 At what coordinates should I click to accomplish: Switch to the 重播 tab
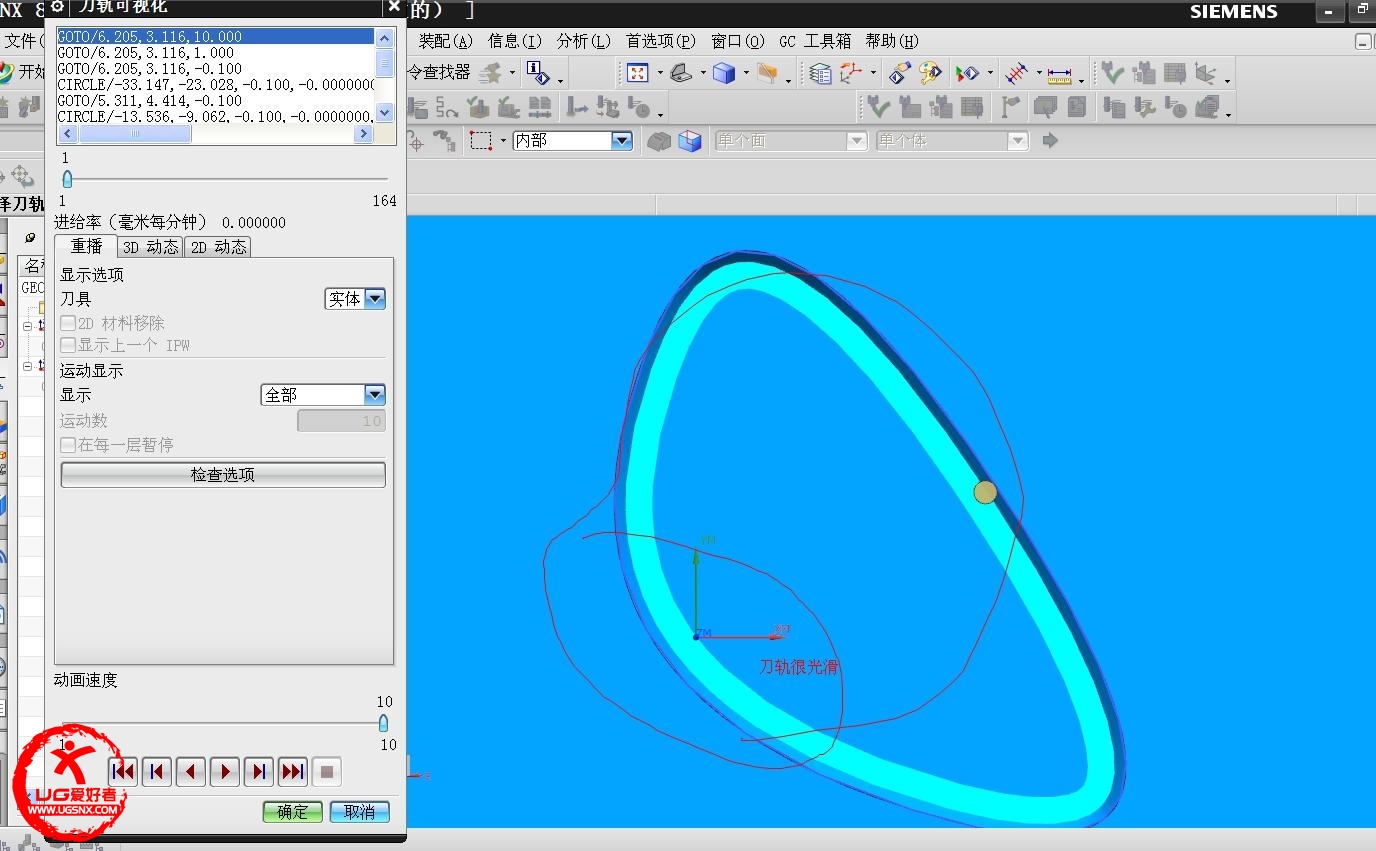pyautogui.click(x=87, y=246)
